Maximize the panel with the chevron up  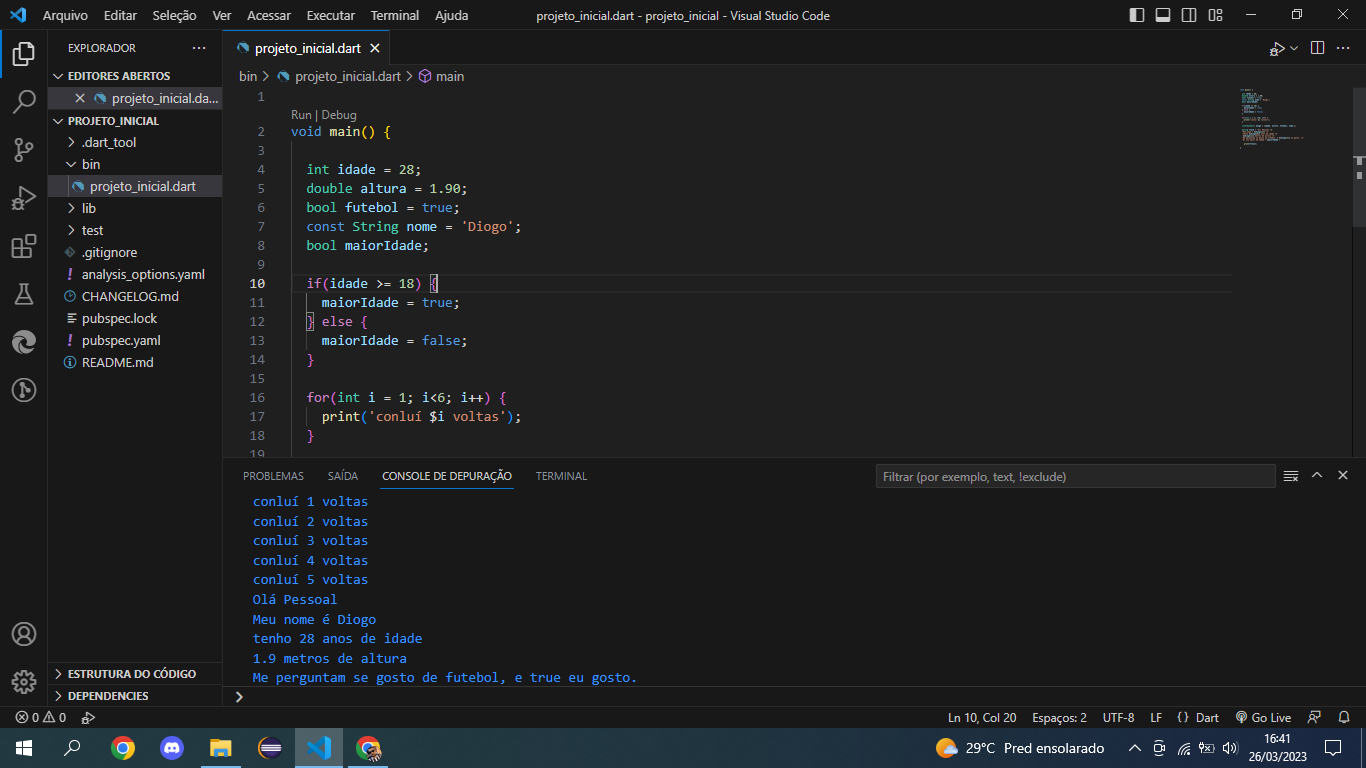coord(1317,476)
